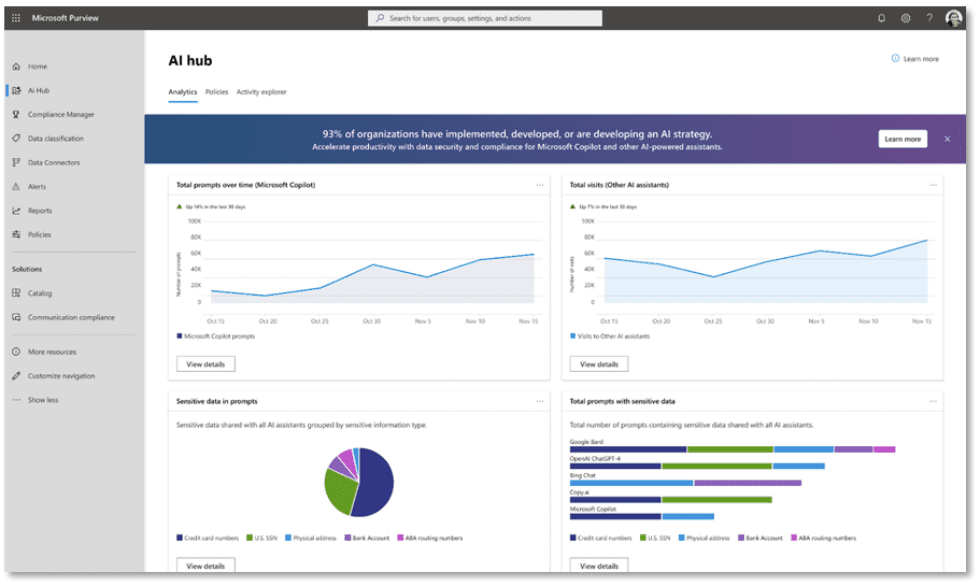Screen dimensions: 976x582
Task: Click the Show less ellipsis icon
Action: (16, 400)
